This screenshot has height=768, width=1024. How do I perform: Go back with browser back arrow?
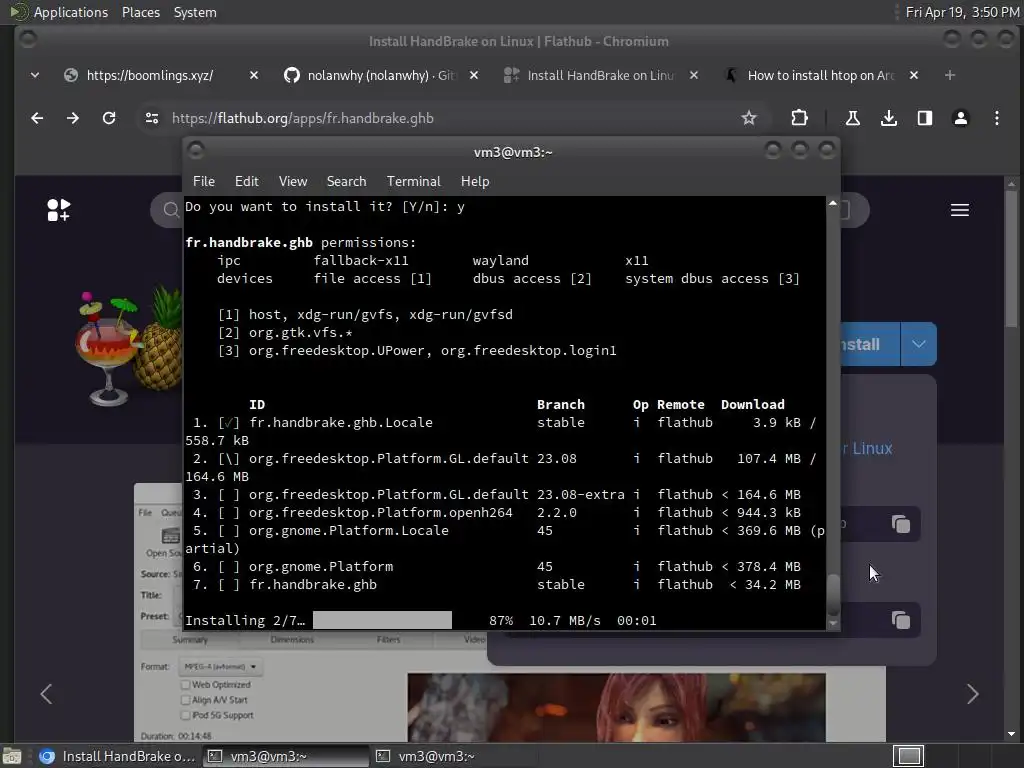37,118
